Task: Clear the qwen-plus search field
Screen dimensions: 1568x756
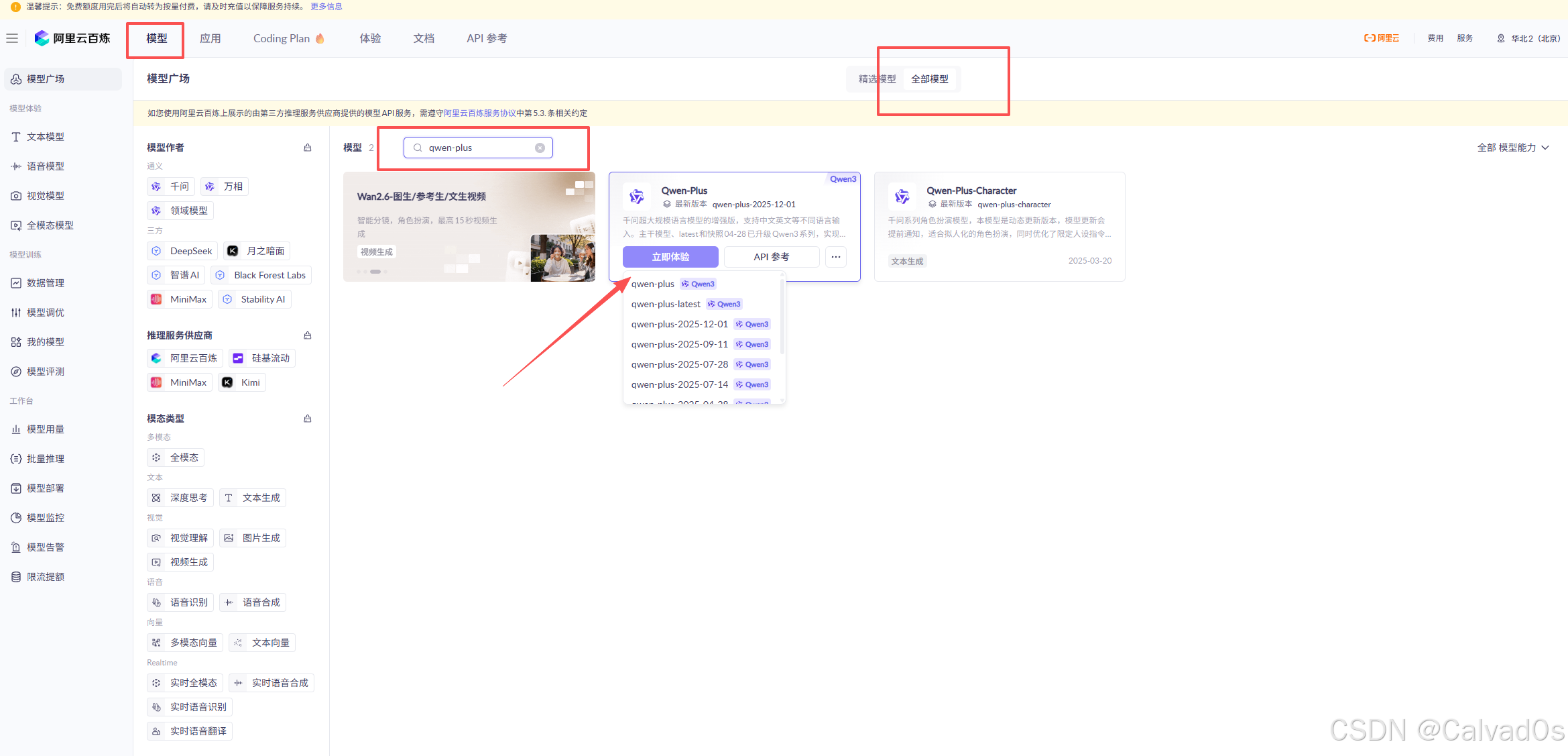Action: (540, 148)
